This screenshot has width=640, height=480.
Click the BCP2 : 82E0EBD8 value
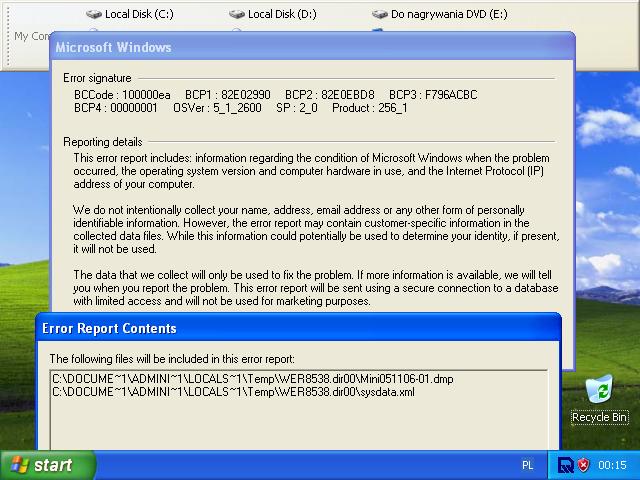coord(330,95)
